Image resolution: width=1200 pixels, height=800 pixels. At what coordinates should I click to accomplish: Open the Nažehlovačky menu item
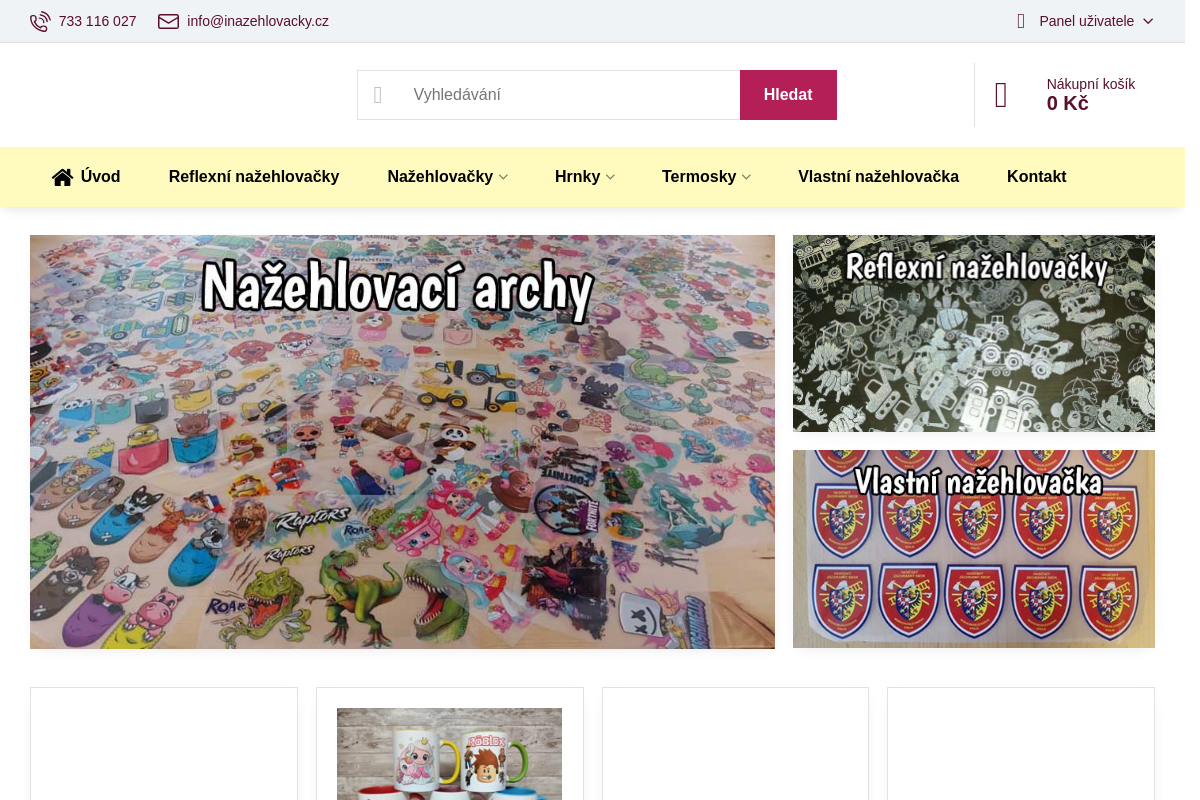click(440, 177)
